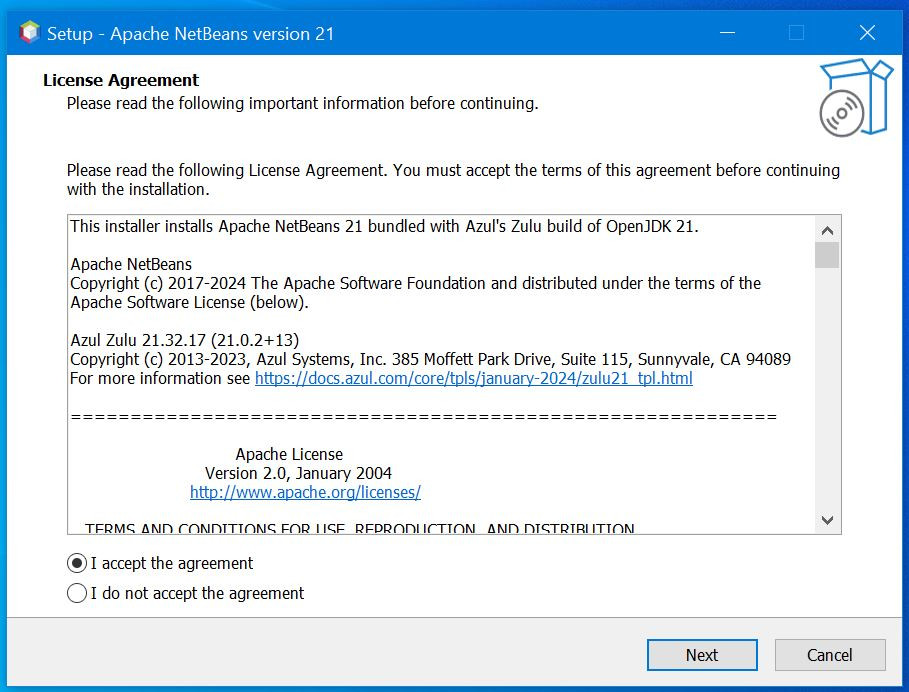
Task: Click the "Azul Zulu 21.32.17" line in license text
Action: (x=184, y=340)
